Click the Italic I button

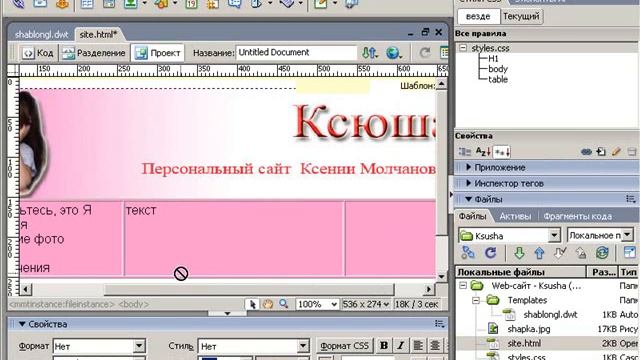tap(401, 346)
